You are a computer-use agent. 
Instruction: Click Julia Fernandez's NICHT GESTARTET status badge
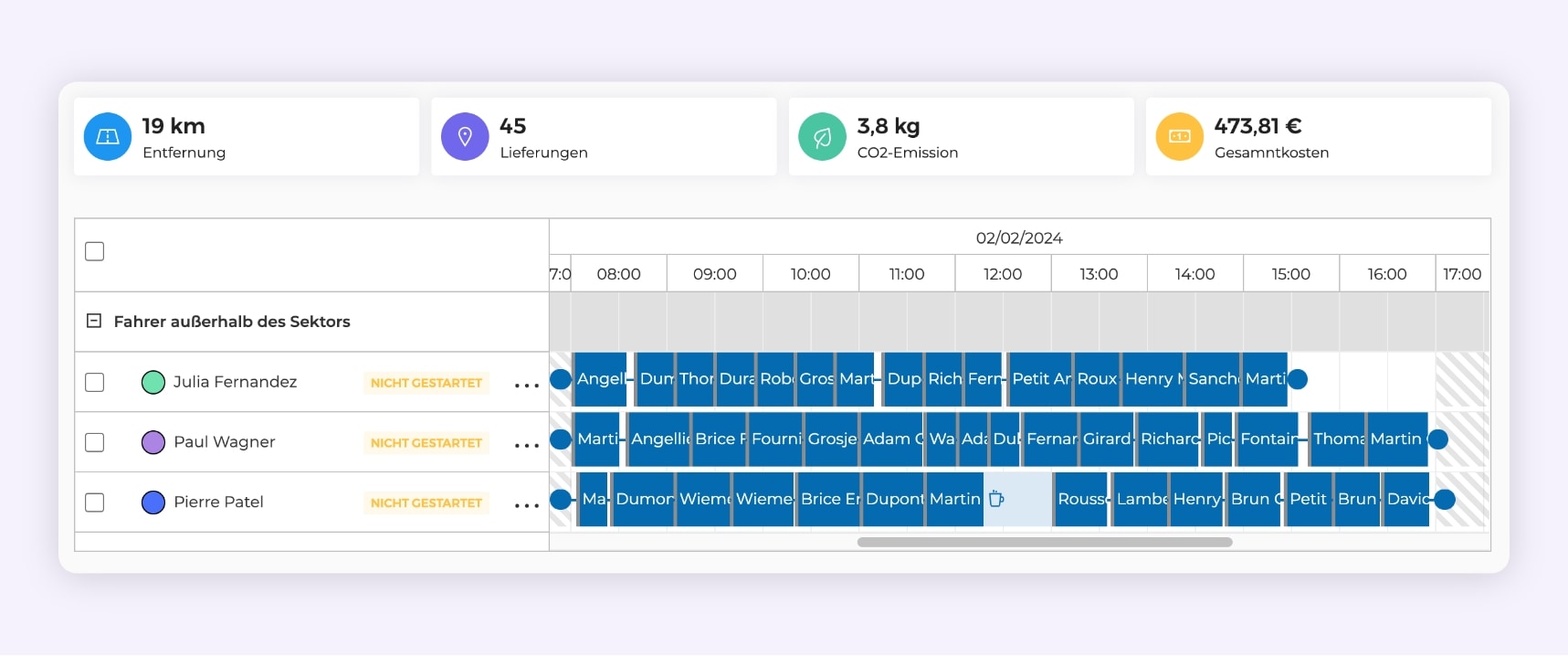pyautogui.click(x=426, y=383)
